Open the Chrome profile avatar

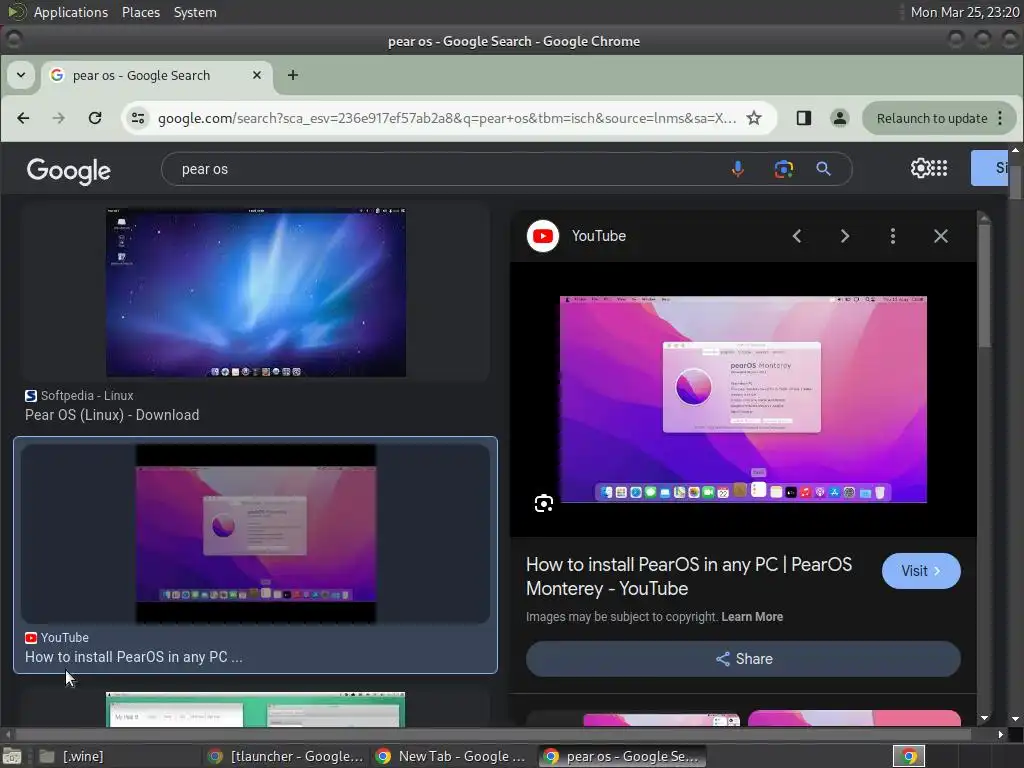(x=840, y=118)
